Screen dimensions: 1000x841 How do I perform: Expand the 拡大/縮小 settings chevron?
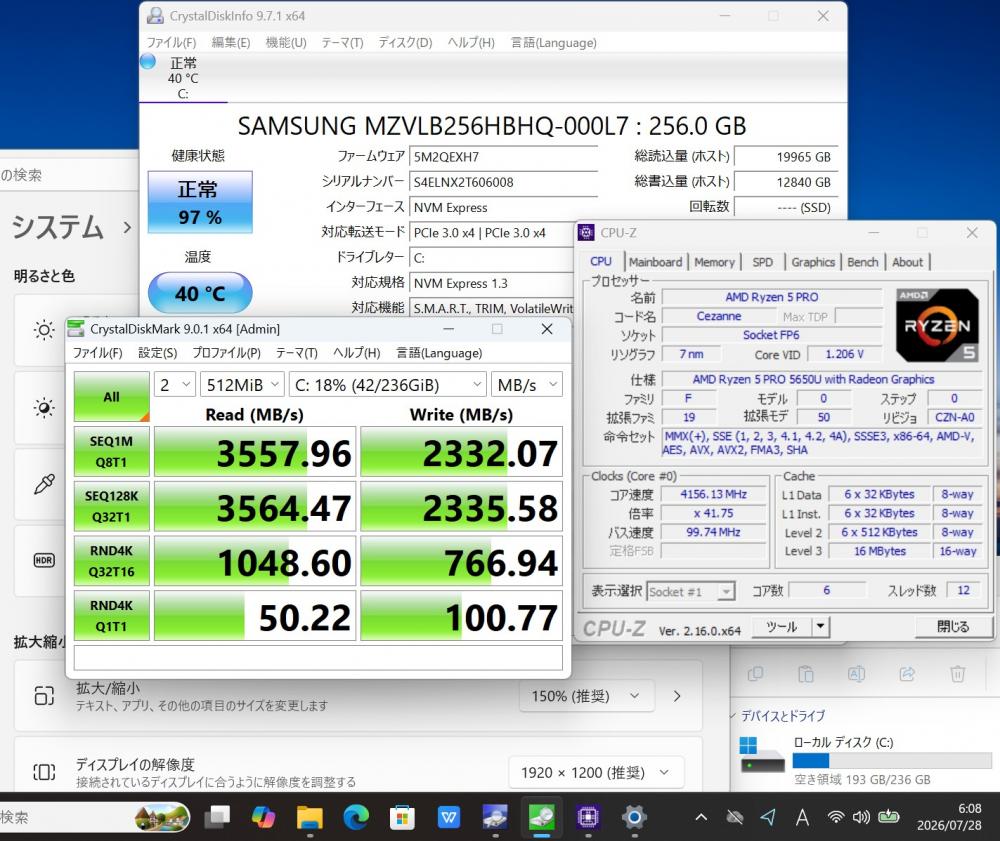coord(677,696)
